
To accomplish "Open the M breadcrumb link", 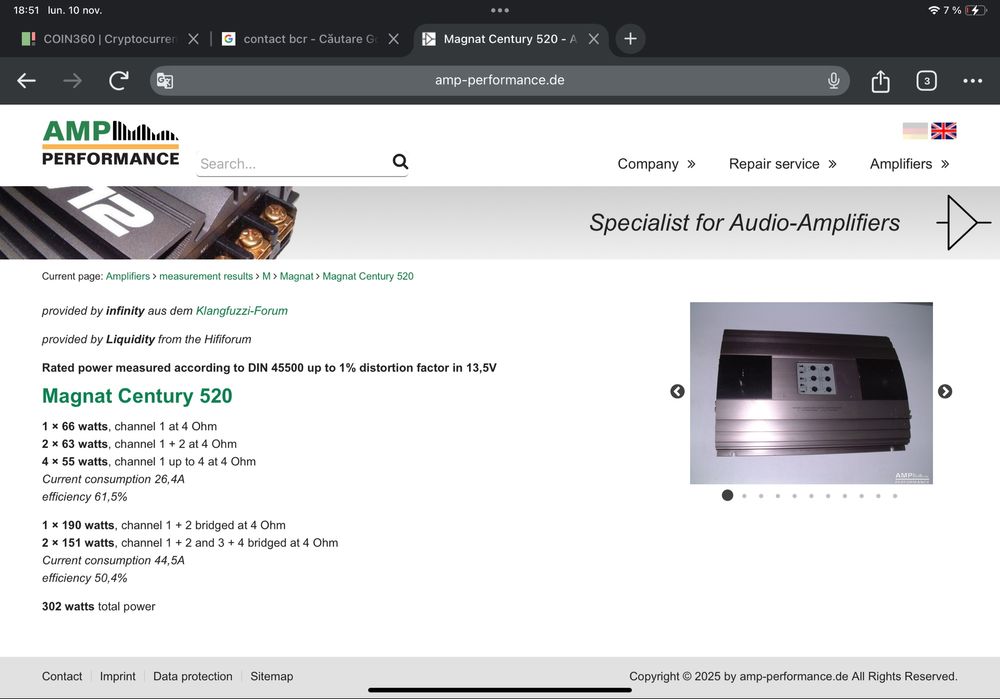I will click(266, 276).
